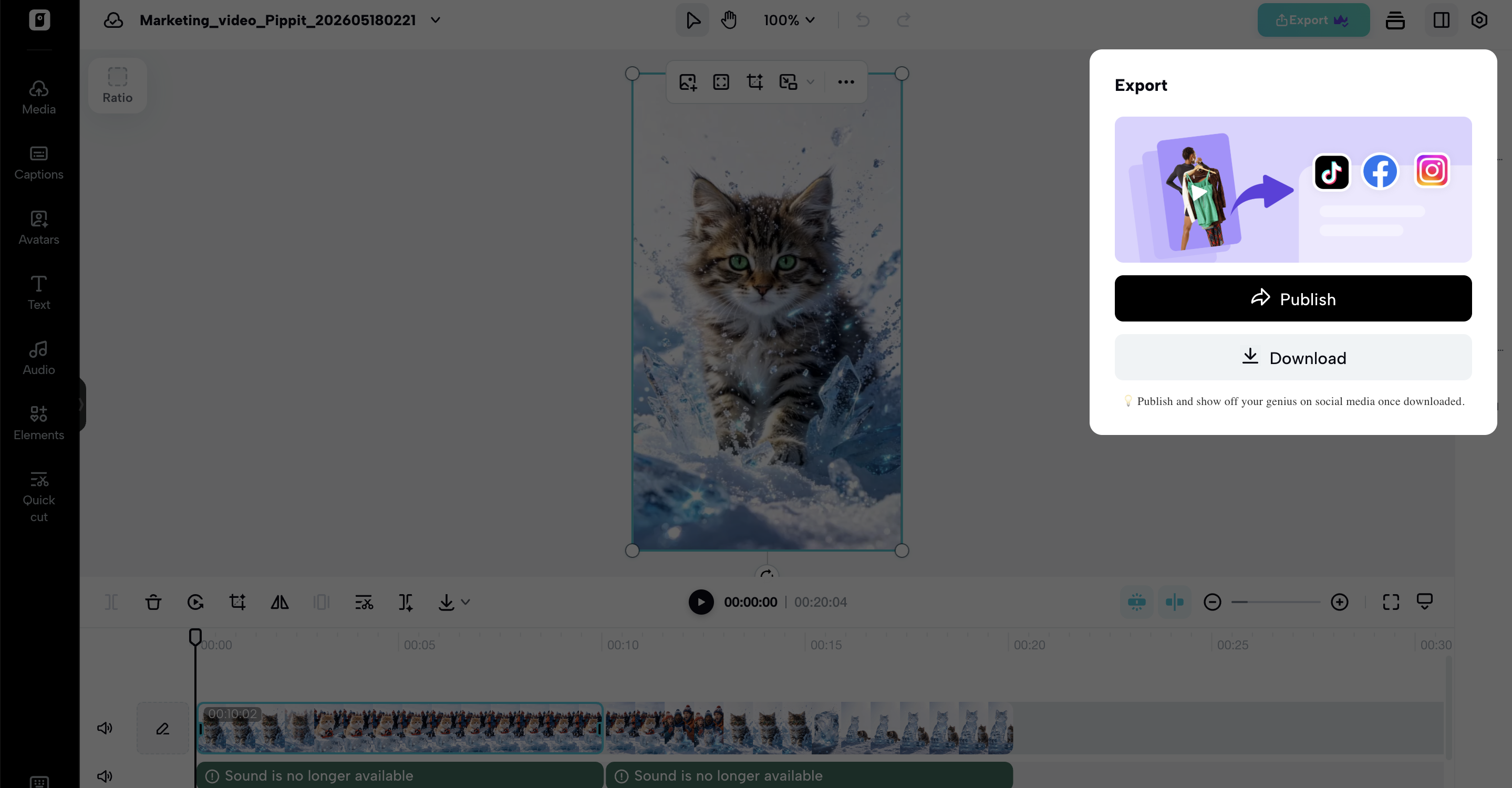1512x788 pixels.
Task: Click the playhead handle at 00:00
Action: (x=195, y=637)
